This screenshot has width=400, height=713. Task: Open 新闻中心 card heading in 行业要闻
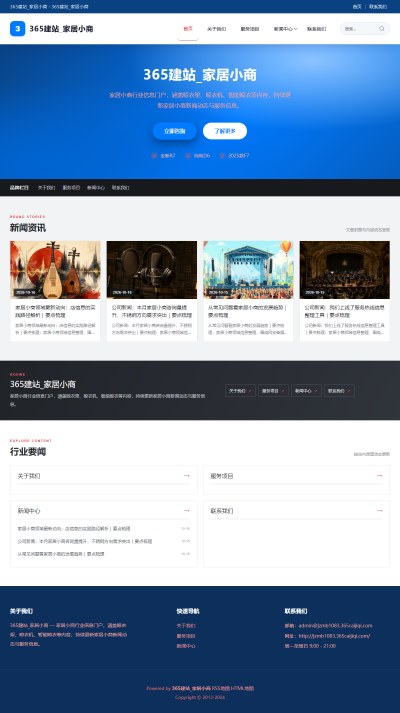click(29, 511)
